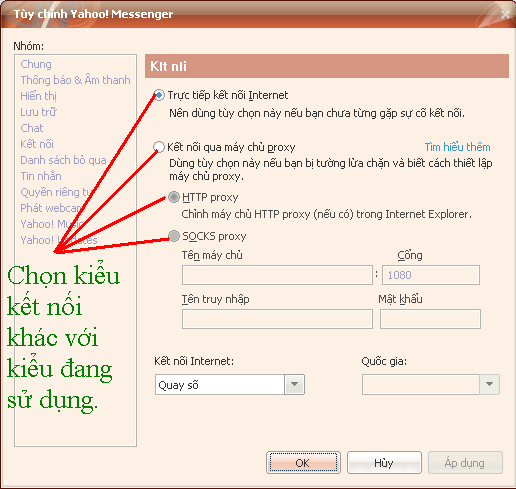The height and width of the screenshot is (489, 516).
Task: Go to the 'Chat' settings group
Action: point(32,128)
